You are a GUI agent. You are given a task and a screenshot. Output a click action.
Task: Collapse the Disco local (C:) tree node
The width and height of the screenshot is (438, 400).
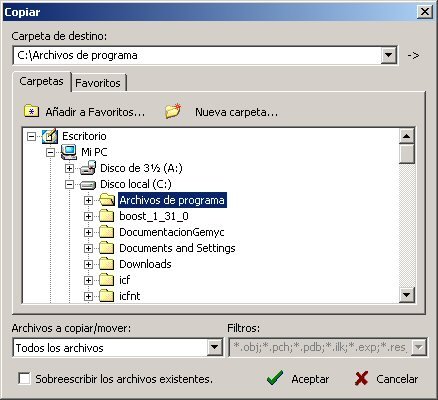pos(69,184)
